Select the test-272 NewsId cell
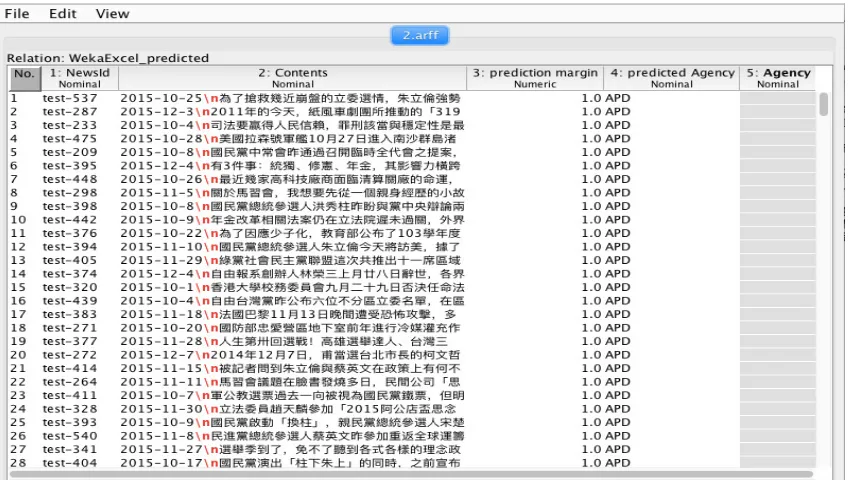 (x=80, y=355)
